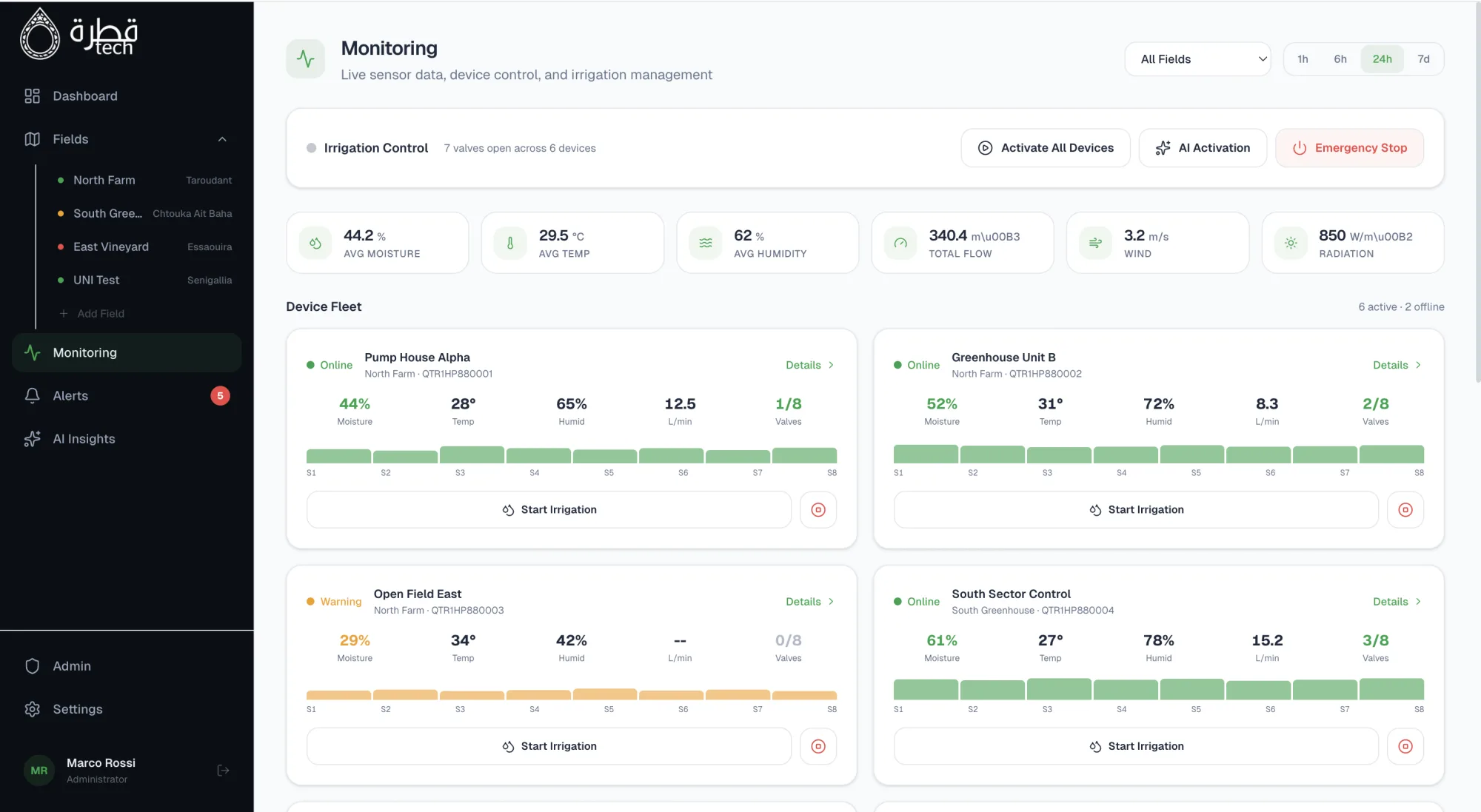Click the Emergency Stop button
The width and height of the screenshot is (1481, 812).
[1349, 148]
